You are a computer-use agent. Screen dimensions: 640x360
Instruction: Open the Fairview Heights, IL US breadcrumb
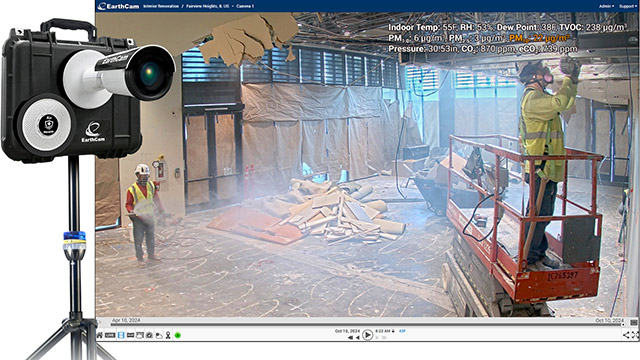(x=207, y=6)
